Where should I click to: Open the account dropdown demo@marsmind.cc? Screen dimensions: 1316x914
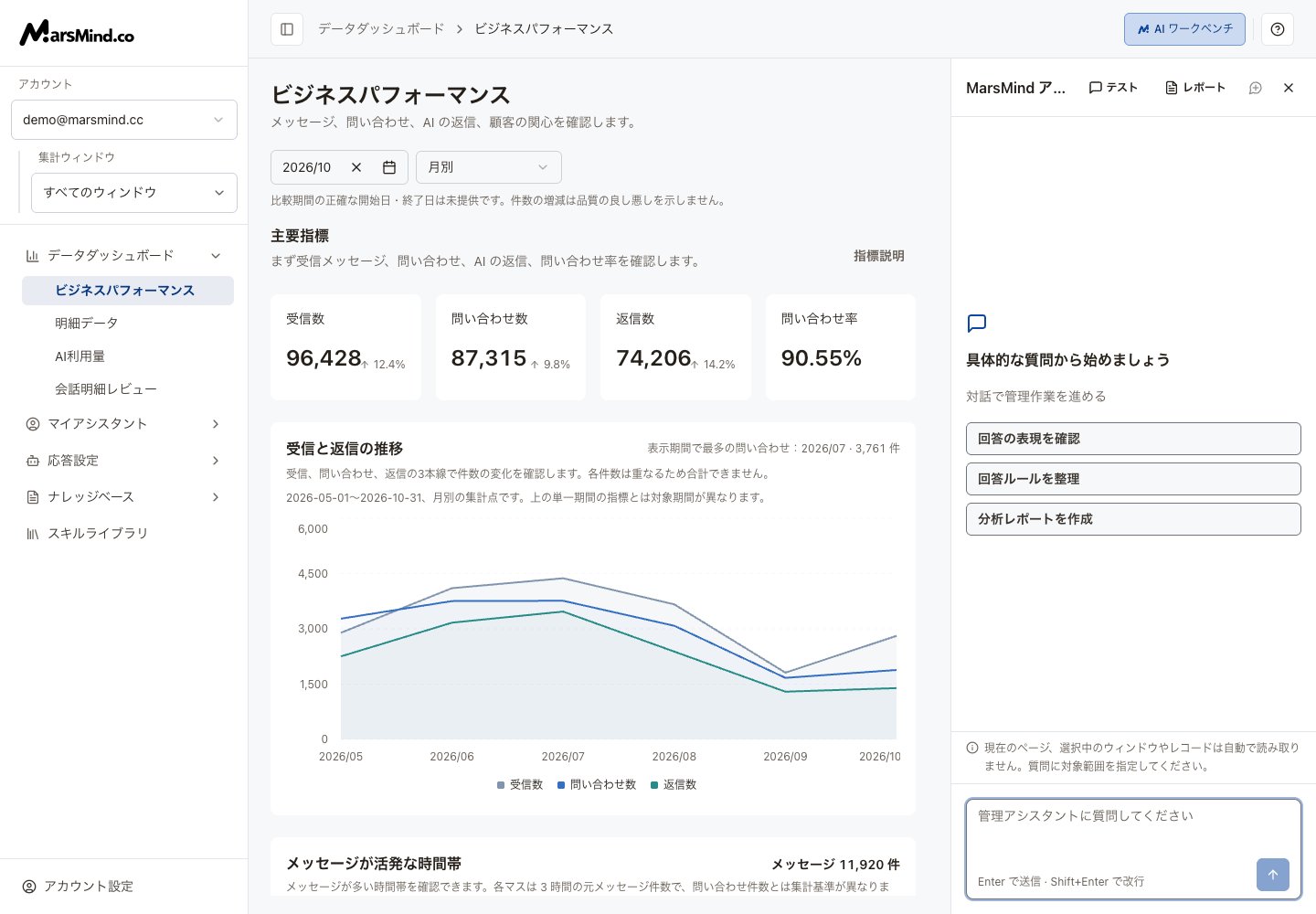(x=124, y=120)
